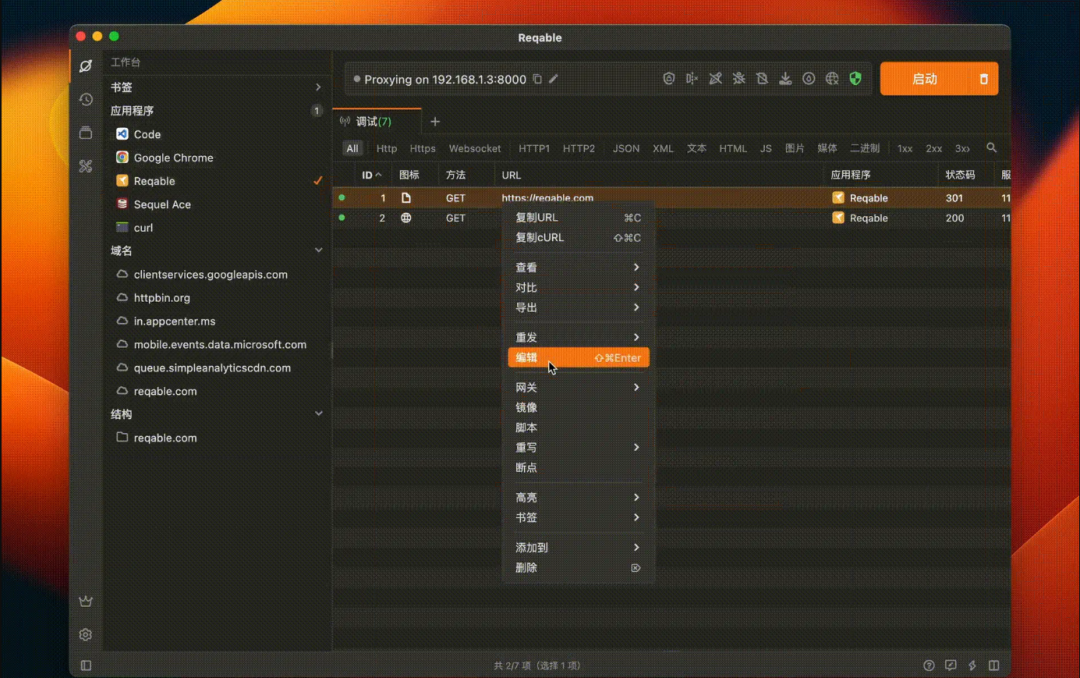This screenshot has height=678, width=1080.
Task: Open the 对比 submenu
Action: (579, 287)
